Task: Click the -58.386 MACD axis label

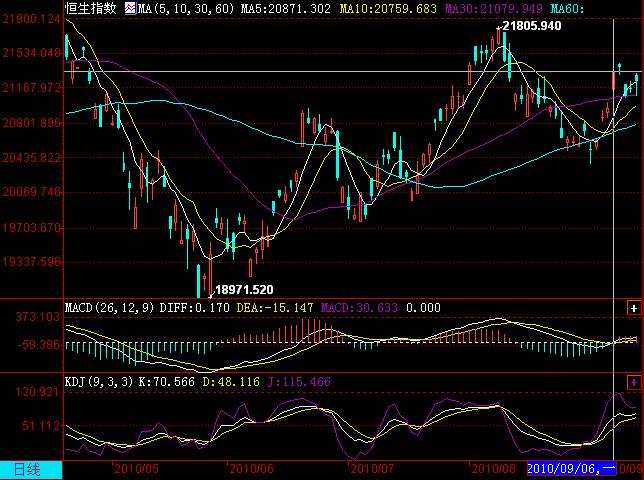Action: [40, 344]
